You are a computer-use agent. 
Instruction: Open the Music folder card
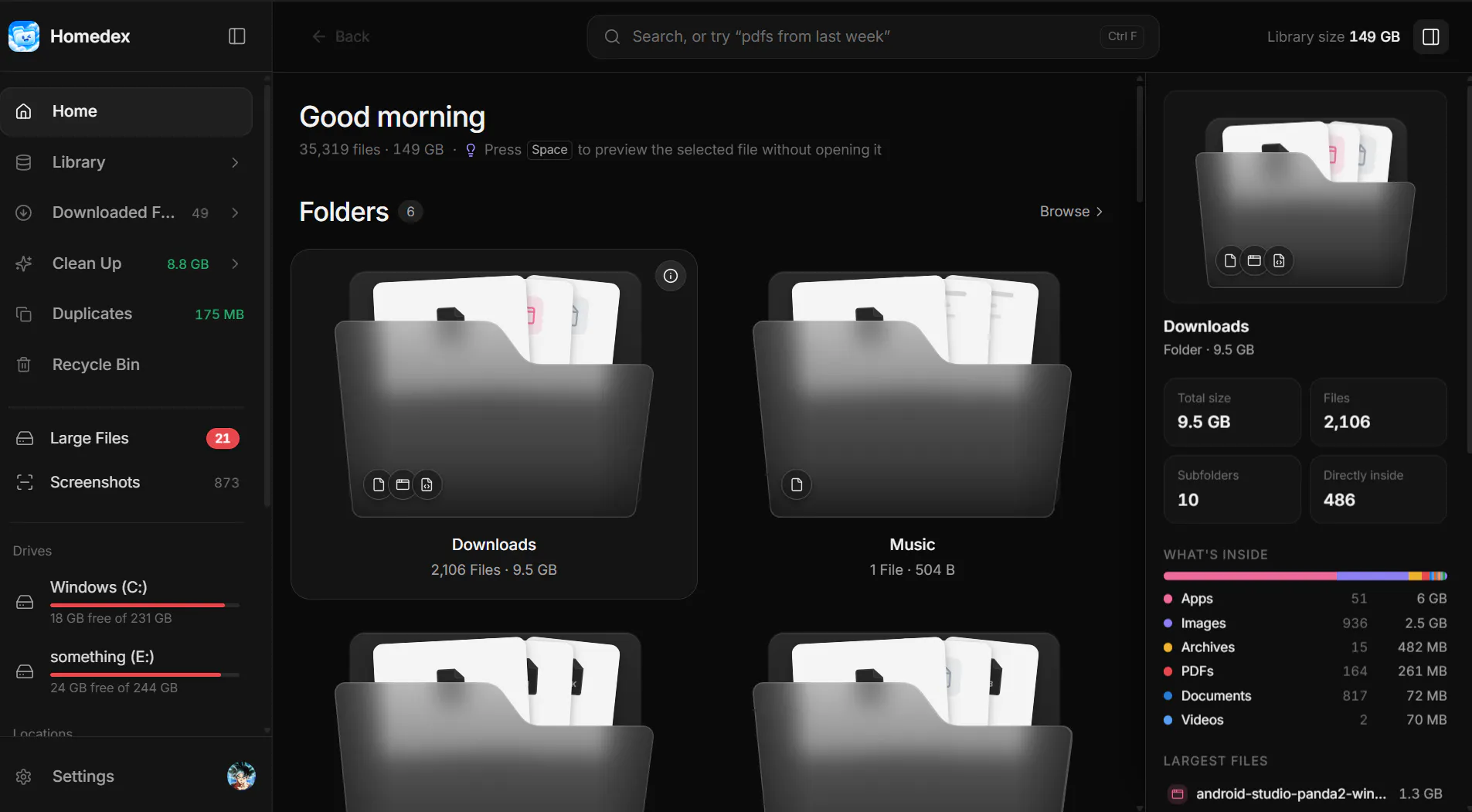912,423
